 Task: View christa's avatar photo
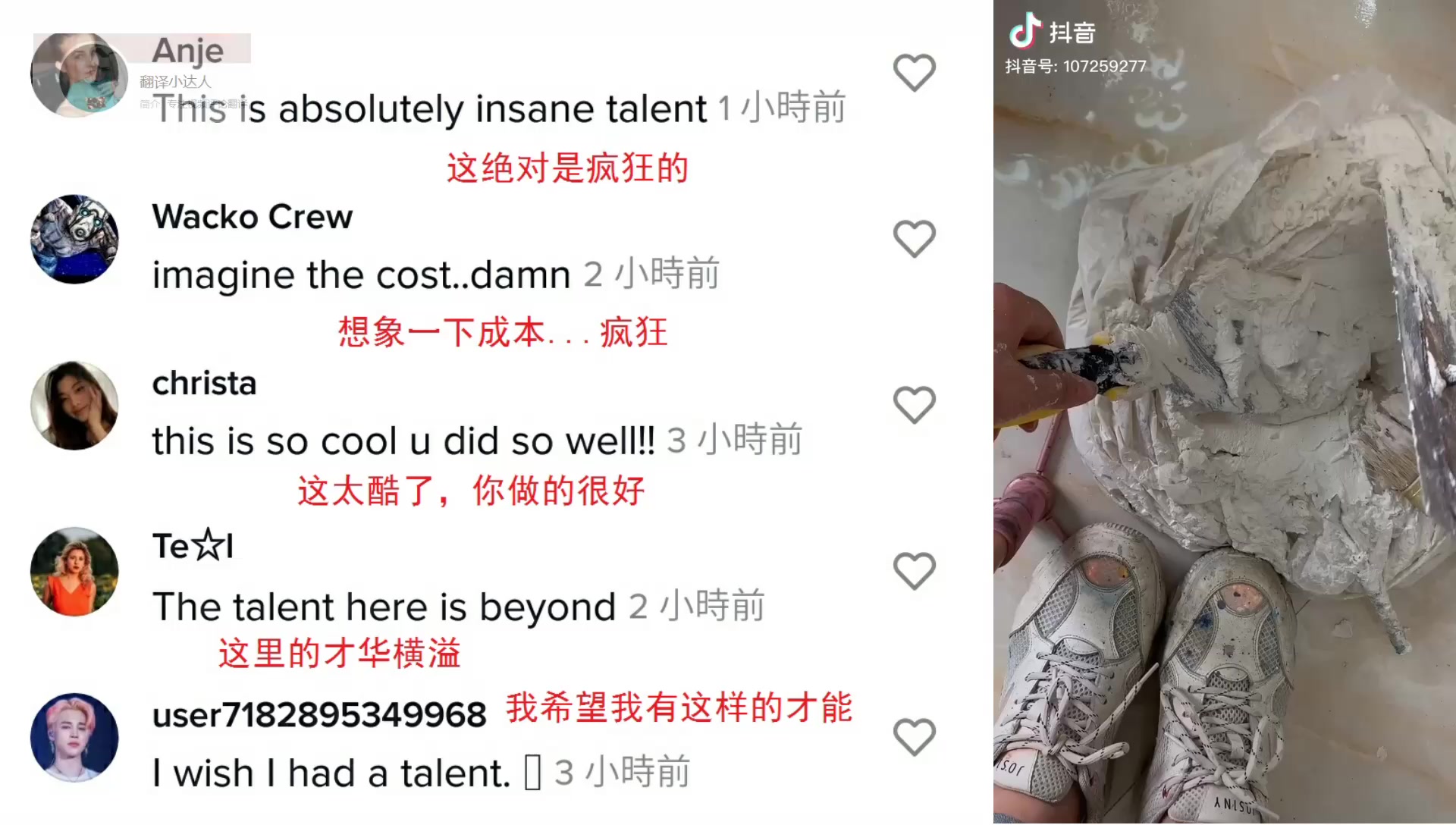pos(74,406)
